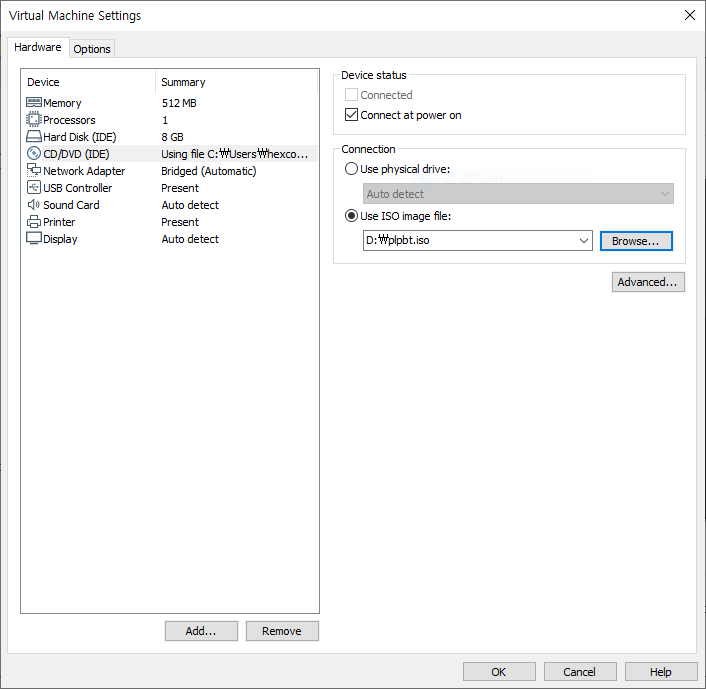Click the Browse... button

point(636,241)
